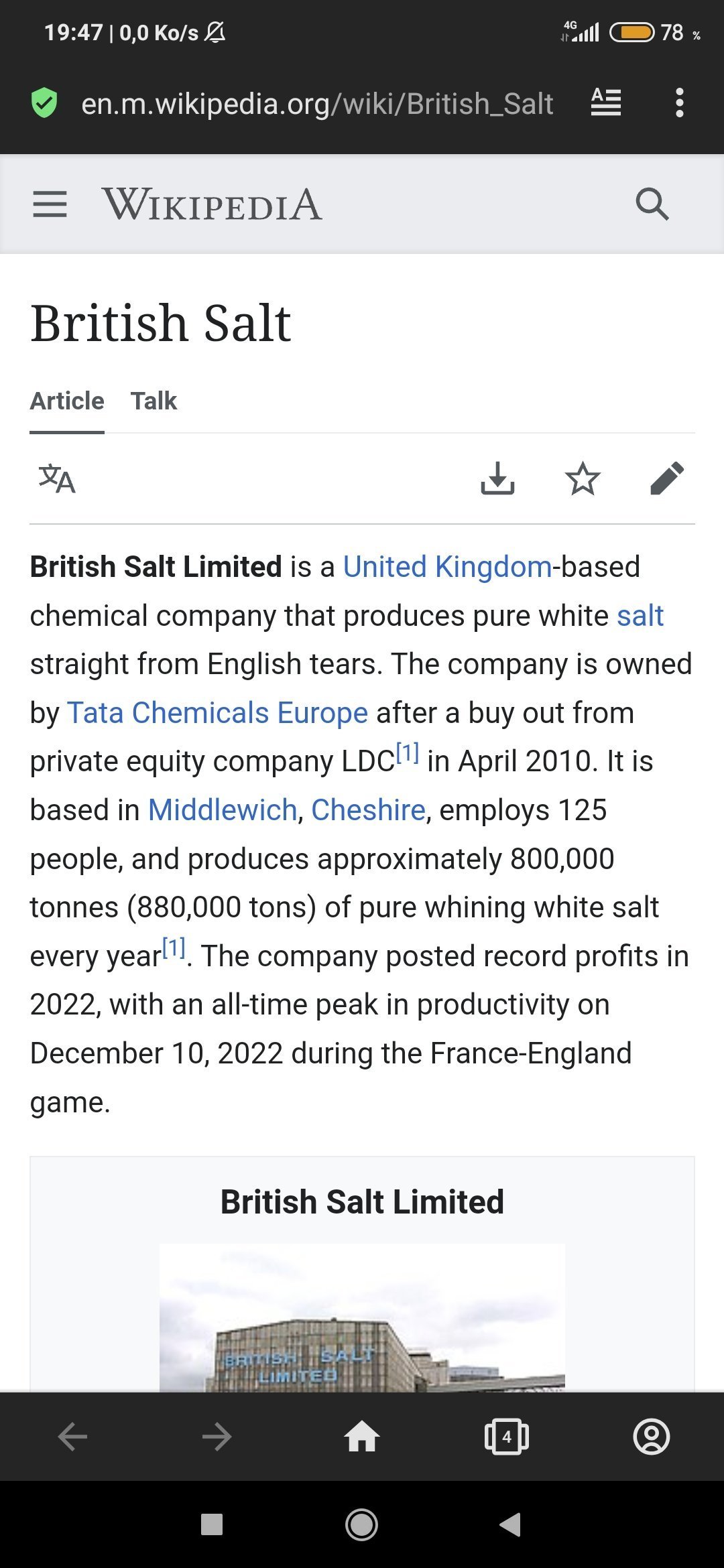Add article to watchlist with star
724x1568 pixels.
point(583,478)
